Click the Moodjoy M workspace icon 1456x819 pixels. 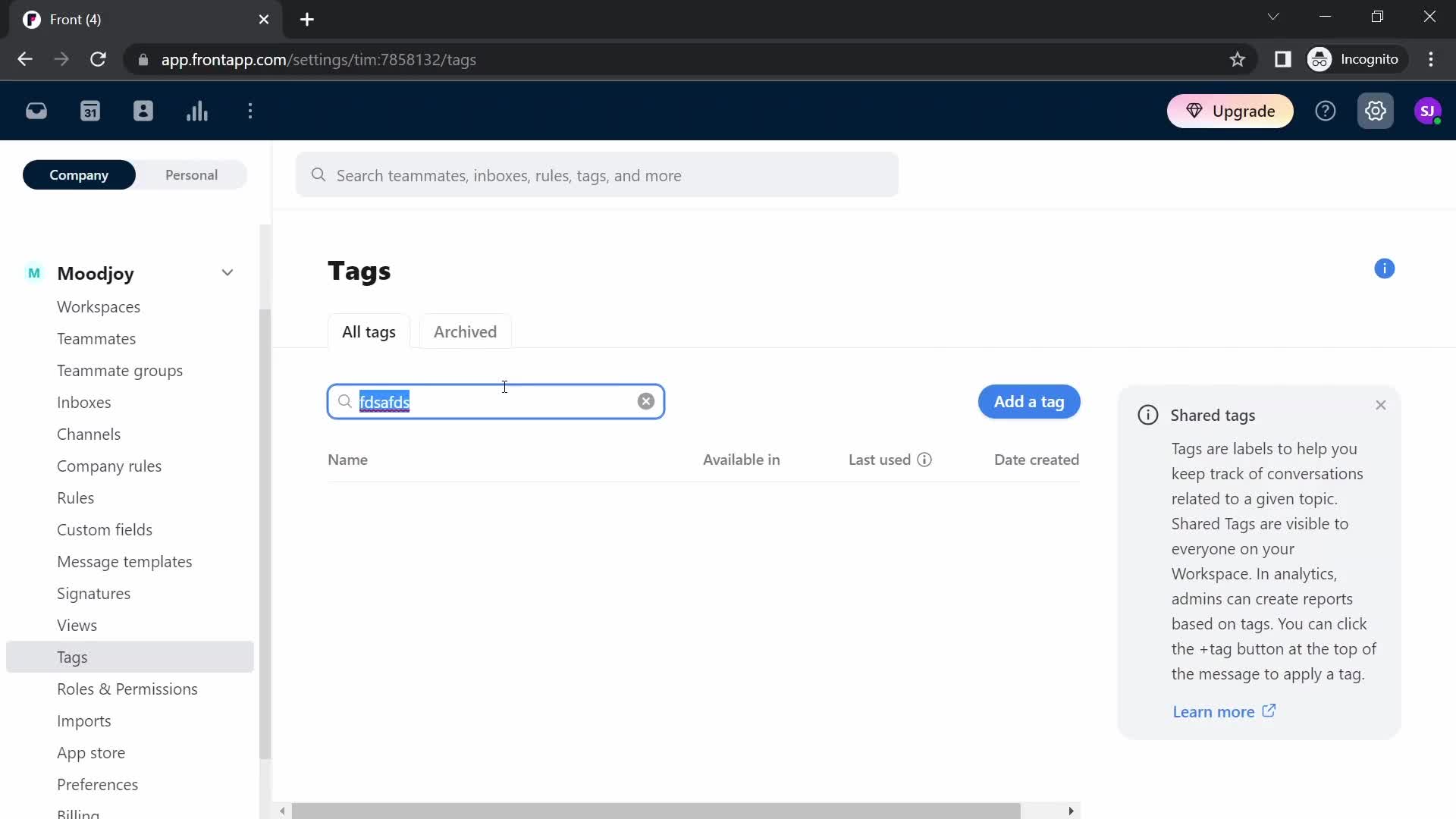point(34,273)
